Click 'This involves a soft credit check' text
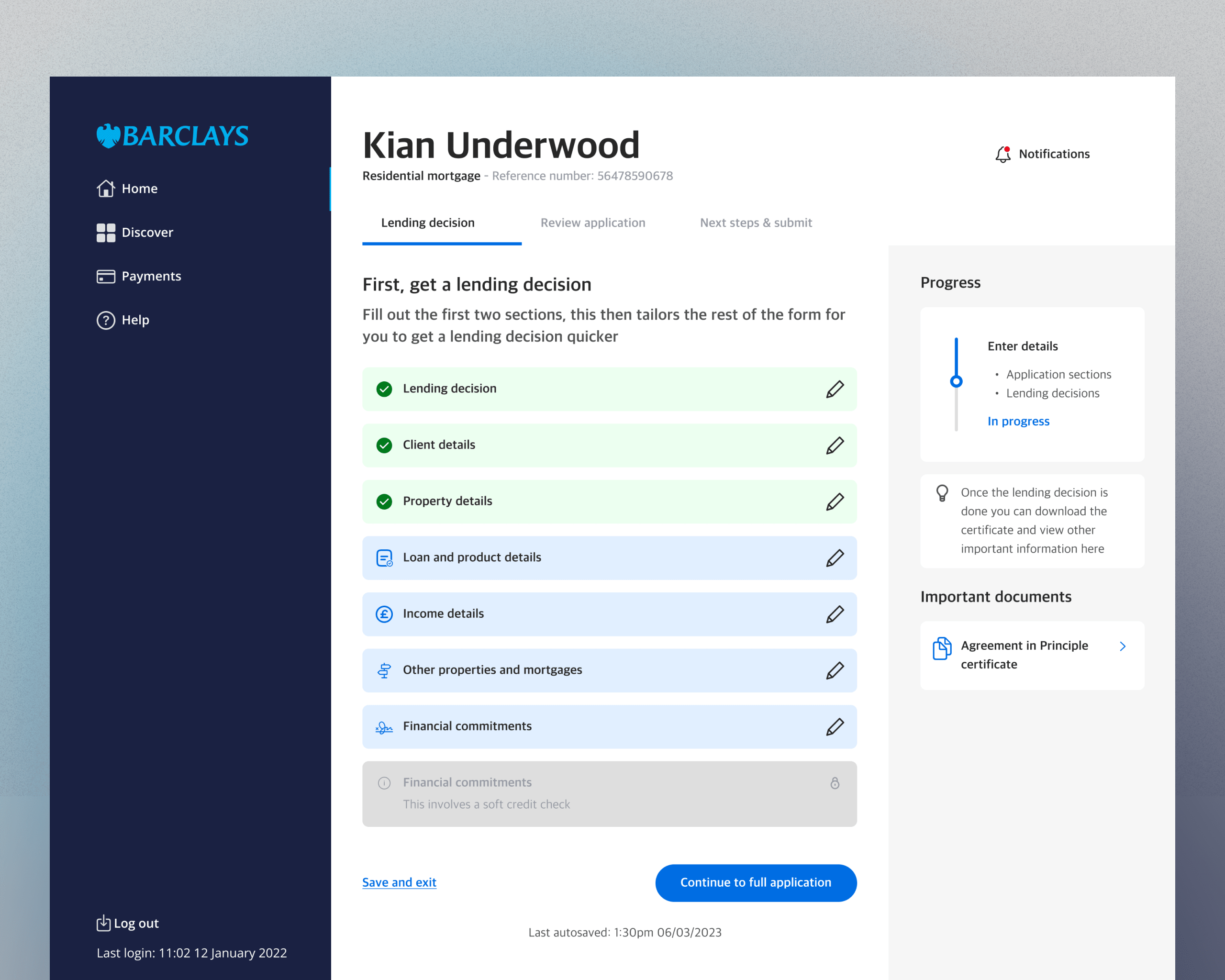The height and width of the screenshot is (980, 1225). 486,804
